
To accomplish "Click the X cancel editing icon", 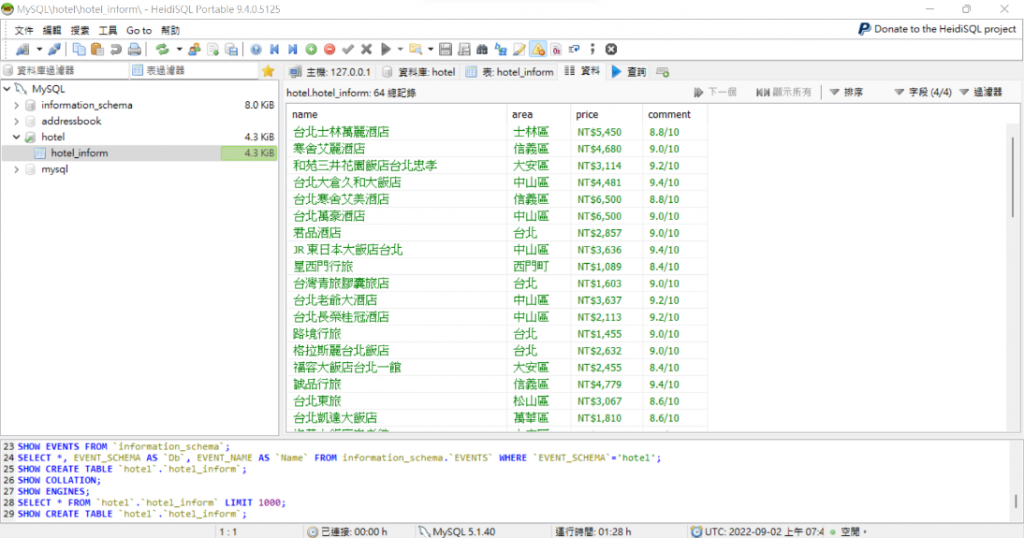I will point(366,50).
